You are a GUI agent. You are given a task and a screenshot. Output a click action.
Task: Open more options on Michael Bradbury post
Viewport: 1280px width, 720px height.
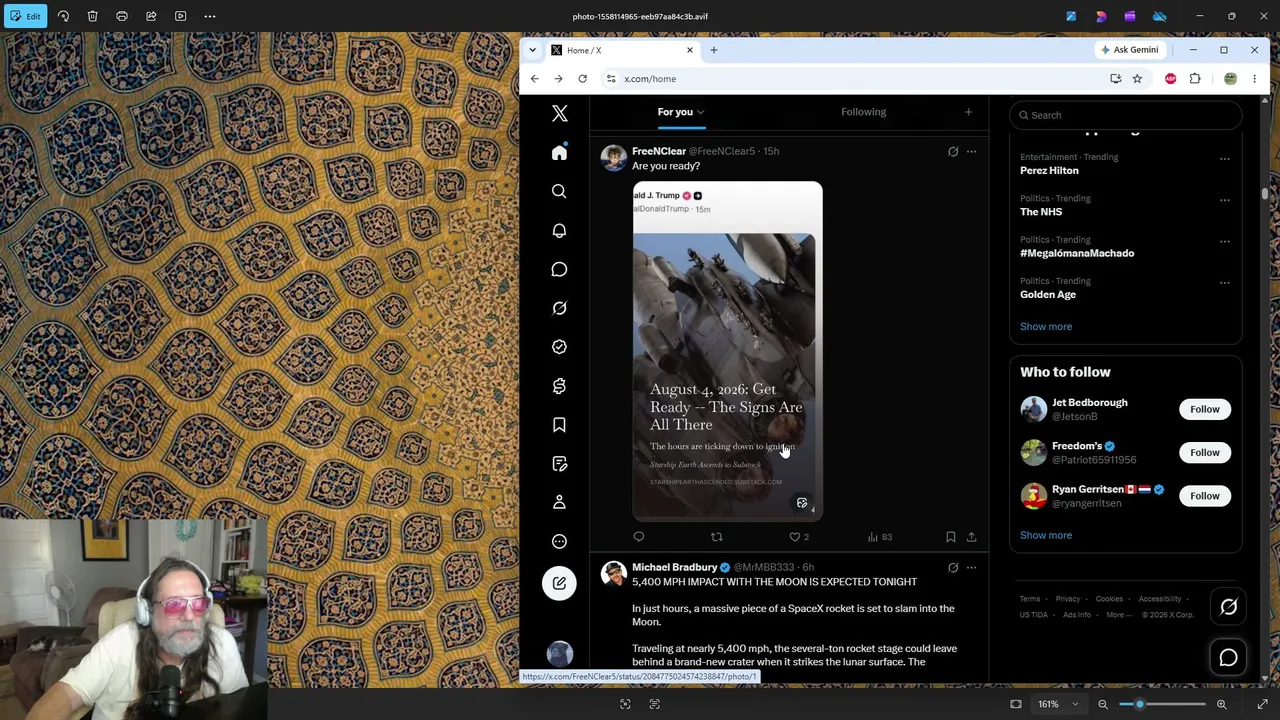(971, 568)
